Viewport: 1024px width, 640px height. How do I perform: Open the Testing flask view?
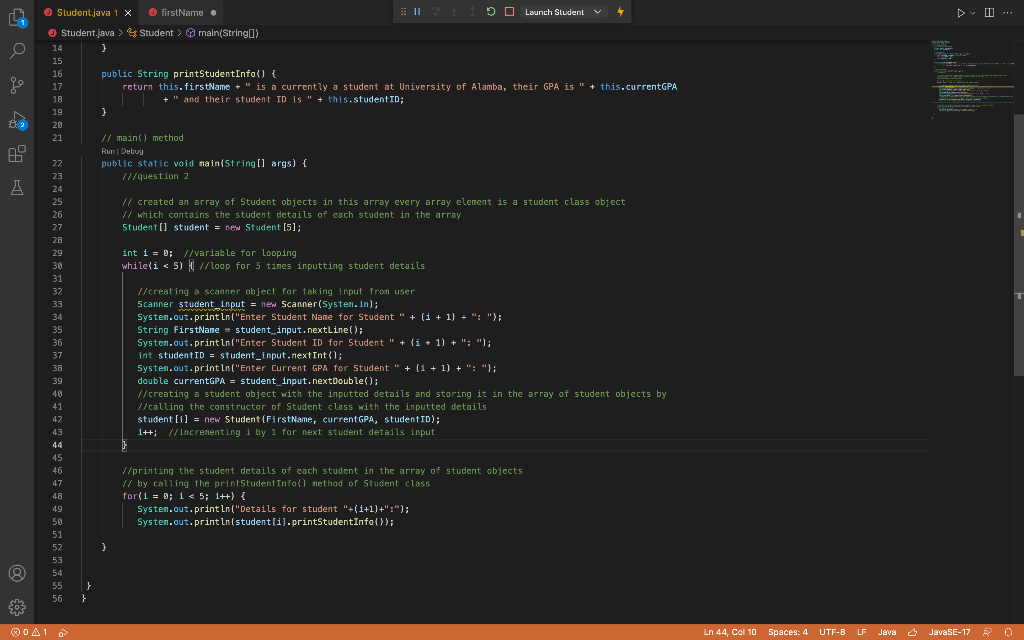pyautogui.click(x=17, y=188)
